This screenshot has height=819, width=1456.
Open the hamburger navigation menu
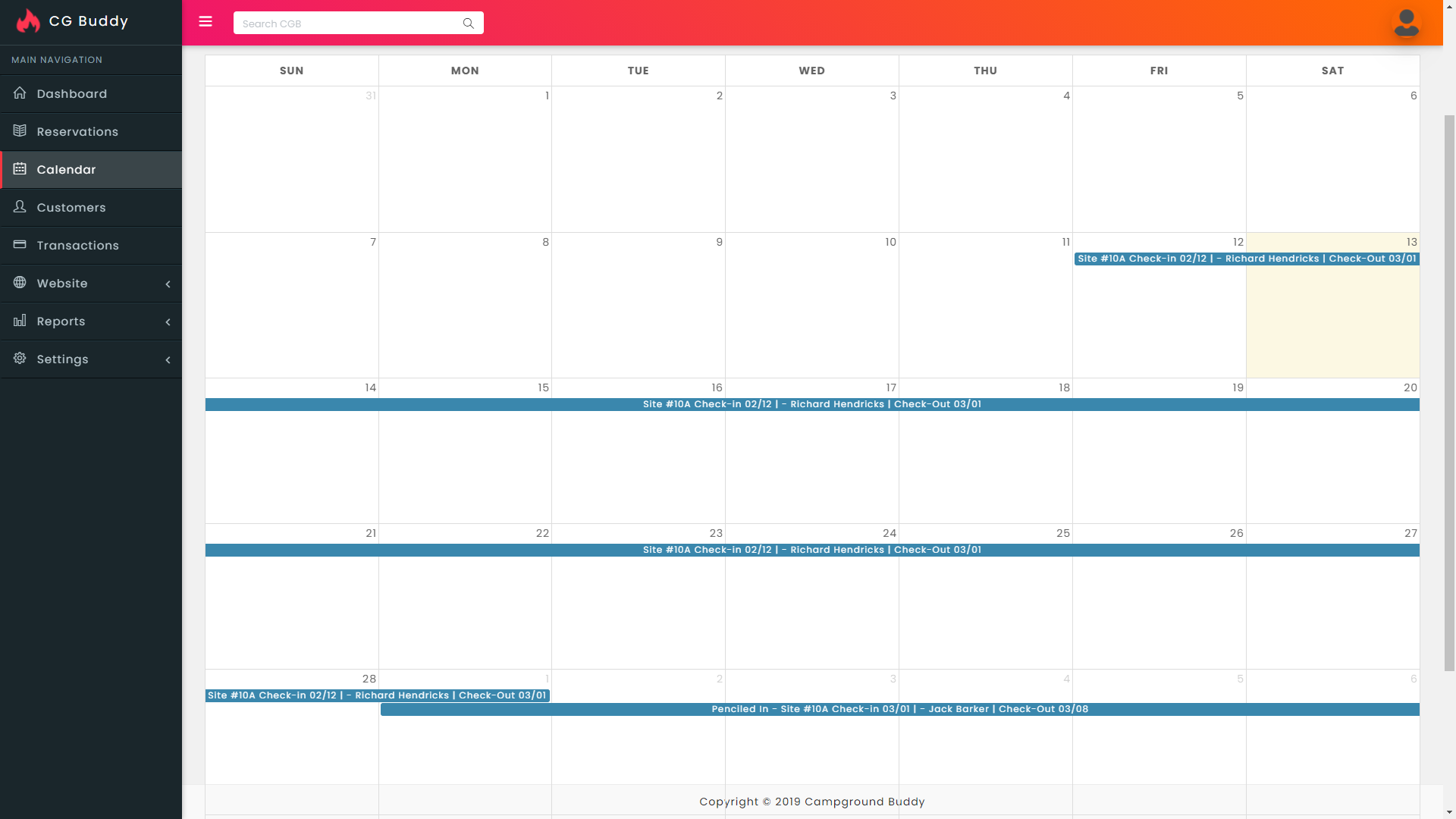pos(206,21)
